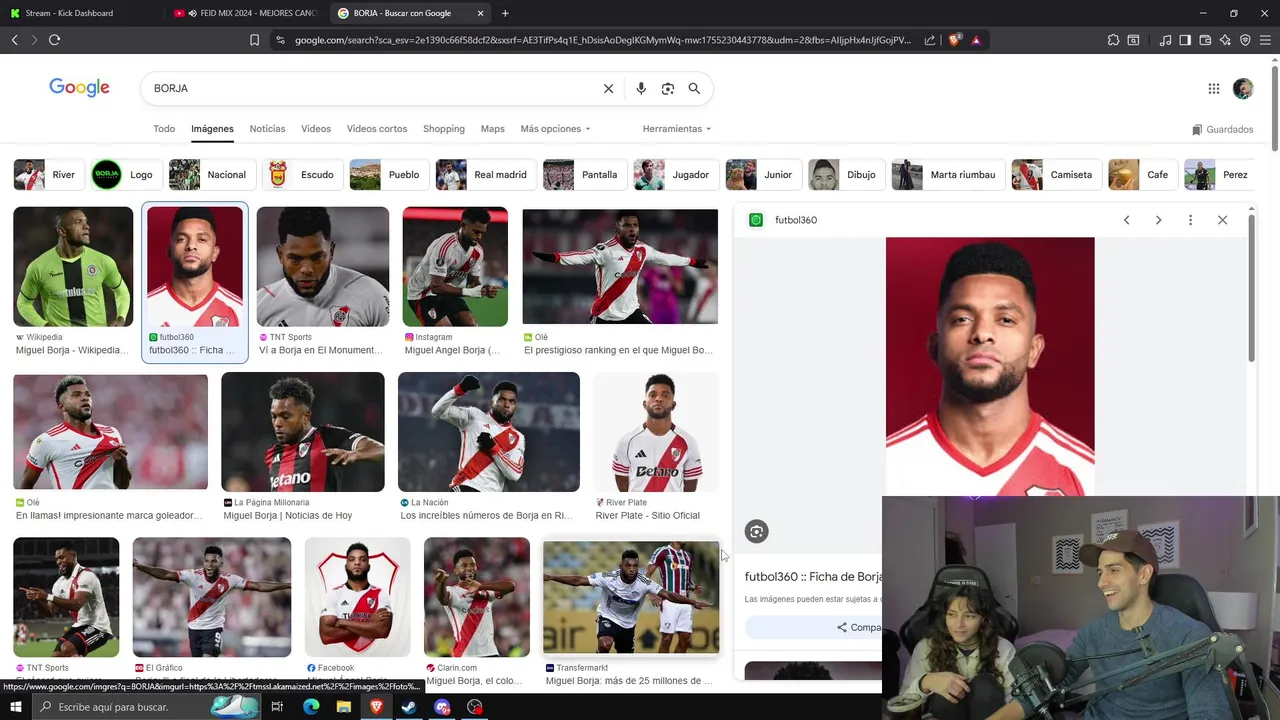Share this page from address bar
Image resolution: width=1280 pixels, height=720 pixels.
click(930, 40)
